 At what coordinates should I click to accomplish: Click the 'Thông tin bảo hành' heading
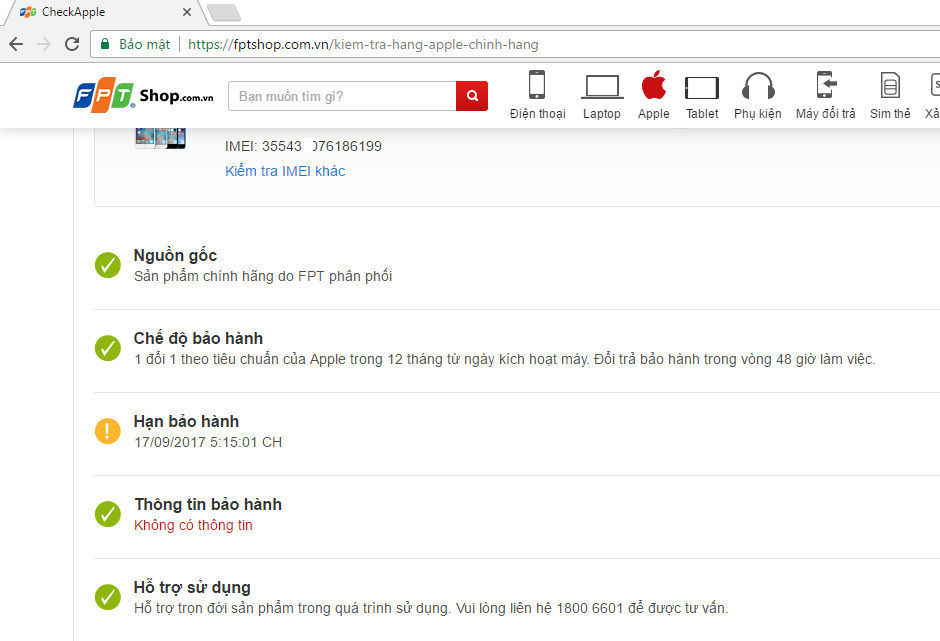(208, 504)
